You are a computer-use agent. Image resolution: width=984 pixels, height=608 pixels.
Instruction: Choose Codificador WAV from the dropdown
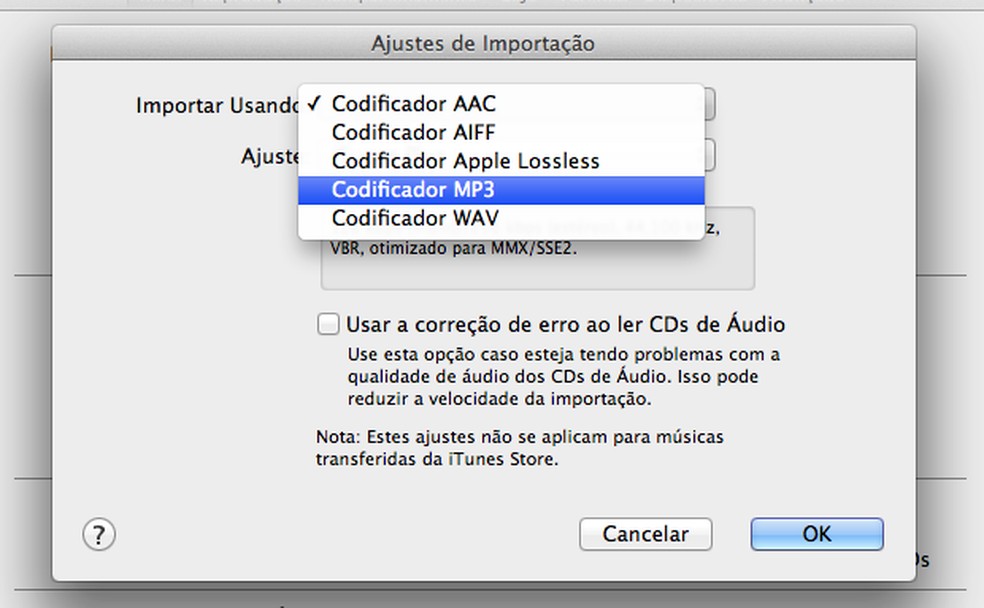click(415, 217)
